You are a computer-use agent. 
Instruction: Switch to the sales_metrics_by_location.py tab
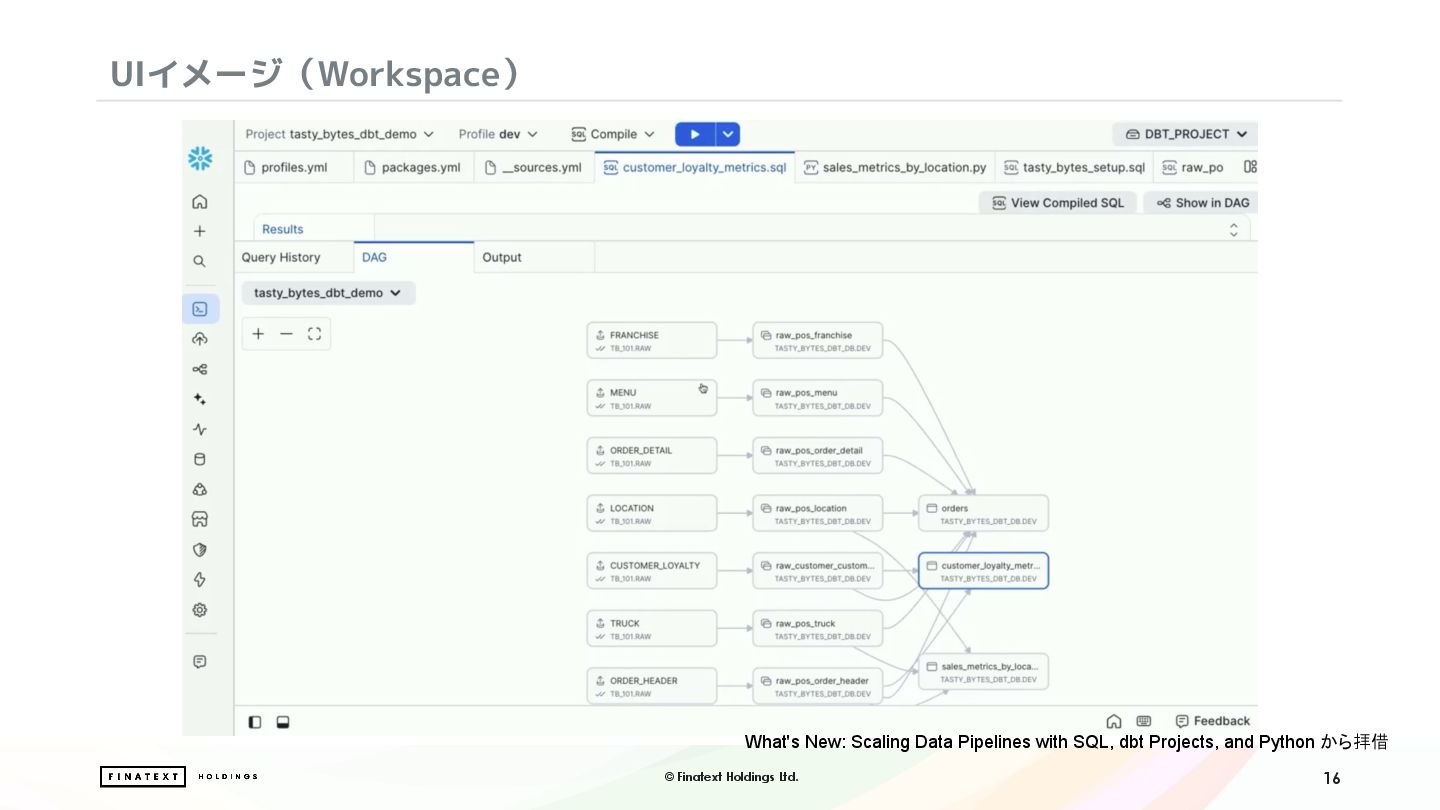[x=895, y=167]
